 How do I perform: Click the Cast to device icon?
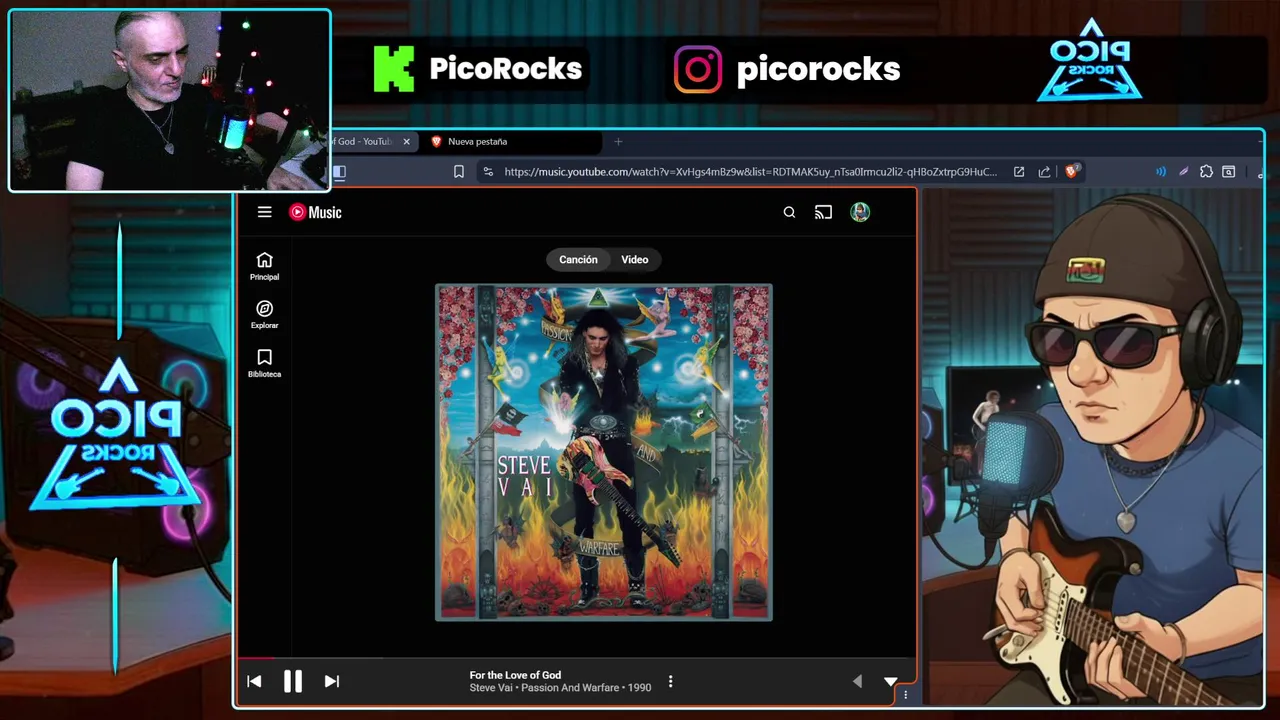pyautogui.click(x=823, y=212)
